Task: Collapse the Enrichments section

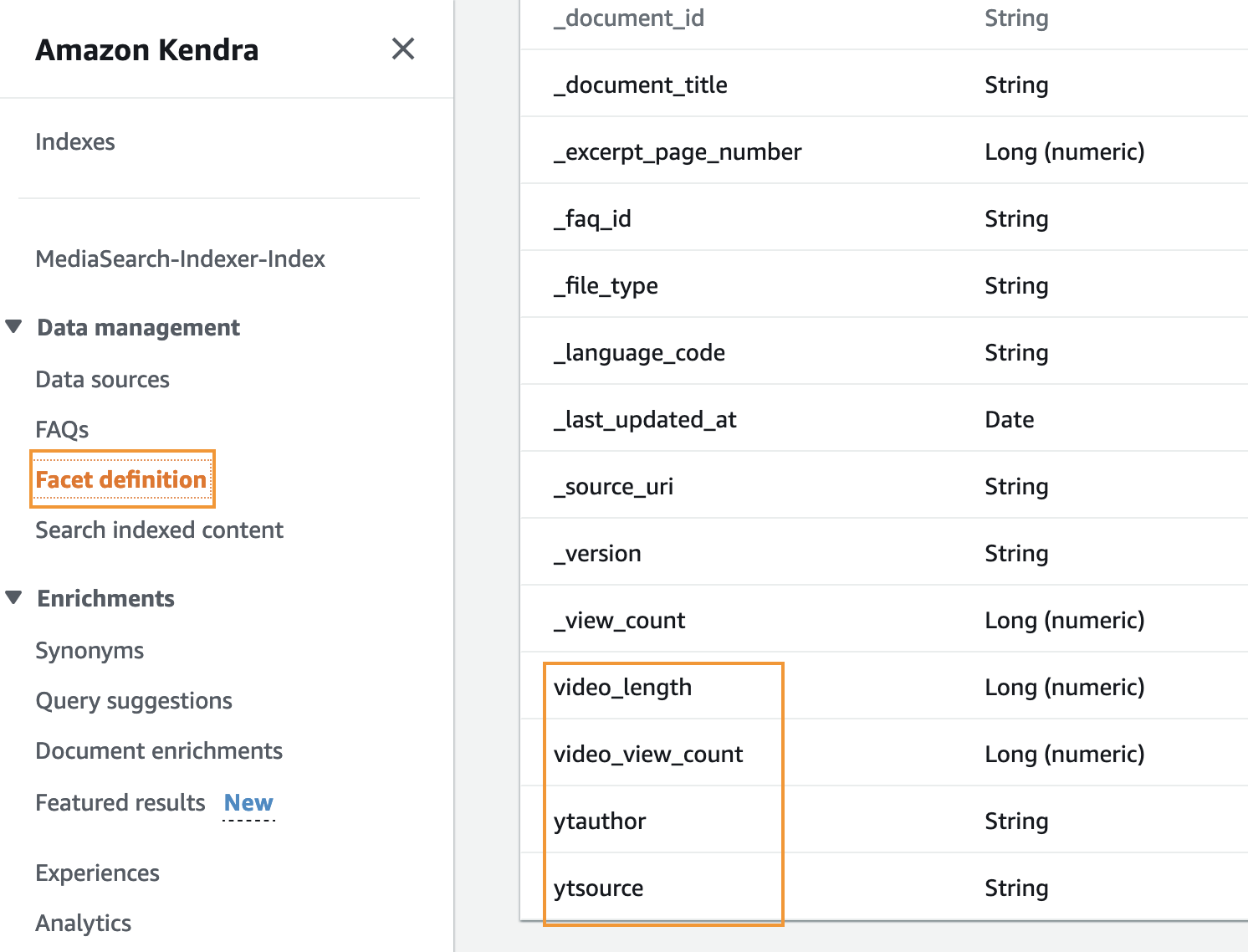Action: [13, 597]
